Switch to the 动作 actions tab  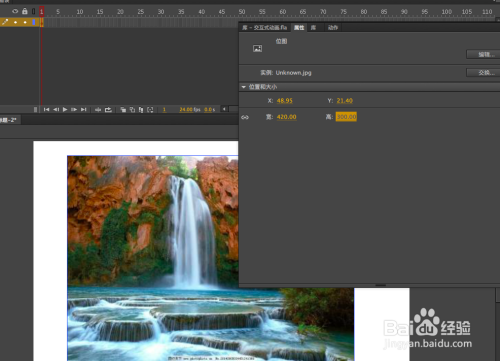tap(333, 27)
